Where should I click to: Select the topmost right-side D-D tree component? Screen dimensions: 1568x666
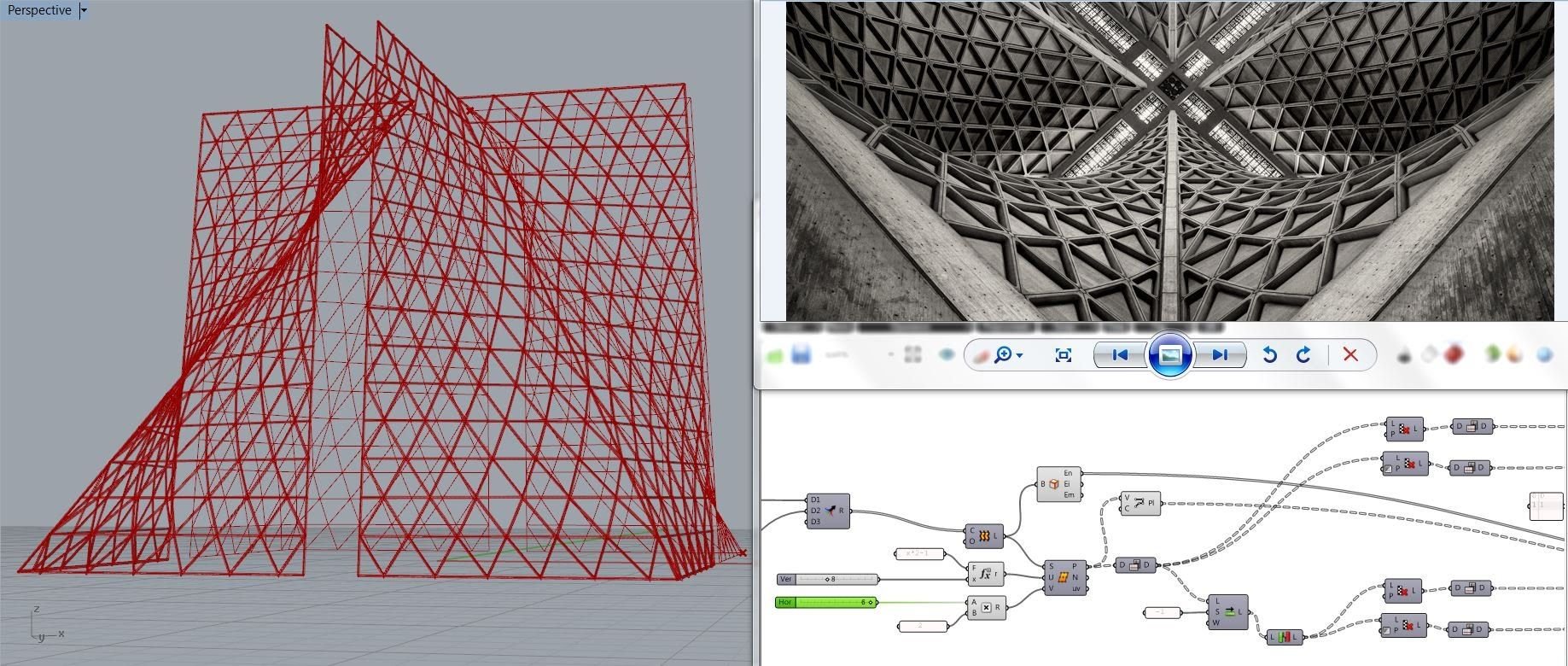tap(1472, 426)
